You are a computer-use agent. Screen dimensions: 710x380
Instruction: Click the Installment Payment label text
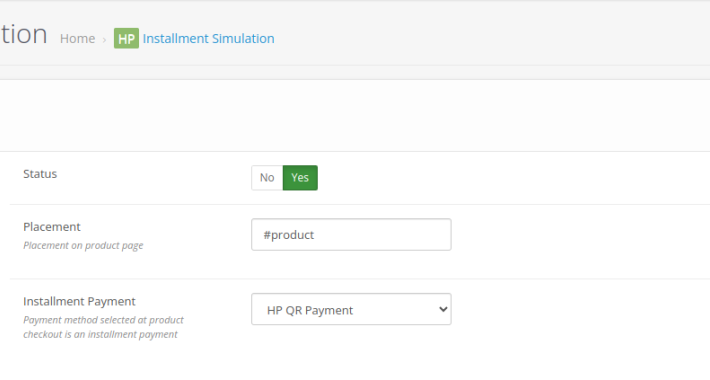(x=79, y=302)
